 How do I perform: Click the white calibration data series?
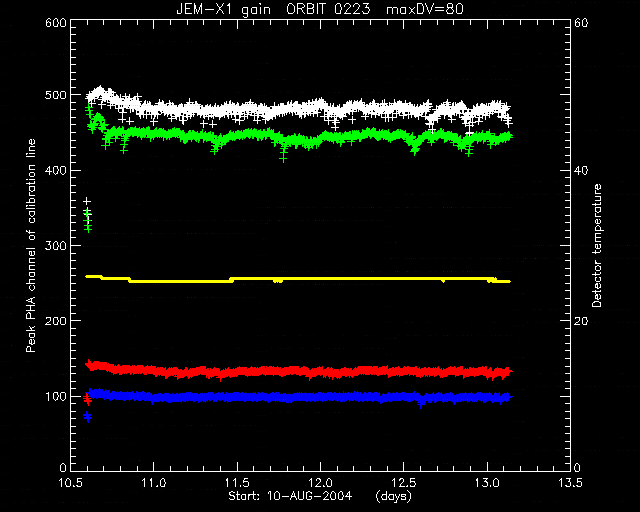click(x=298, y=109)
